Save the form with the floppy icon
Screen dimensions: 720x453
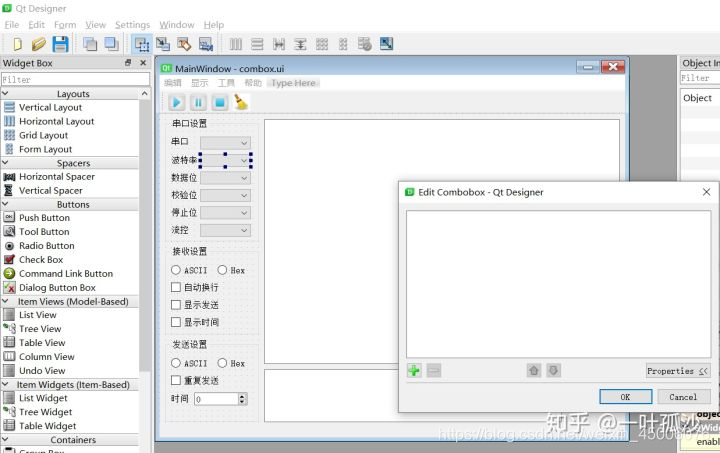tap(61, 44)
